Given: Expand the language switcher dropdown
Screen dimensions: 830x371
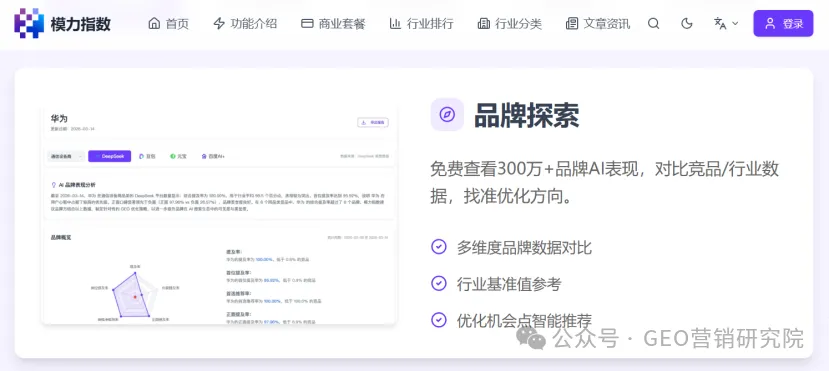Looking at the screenshot, I should click(x=726, y=24).
